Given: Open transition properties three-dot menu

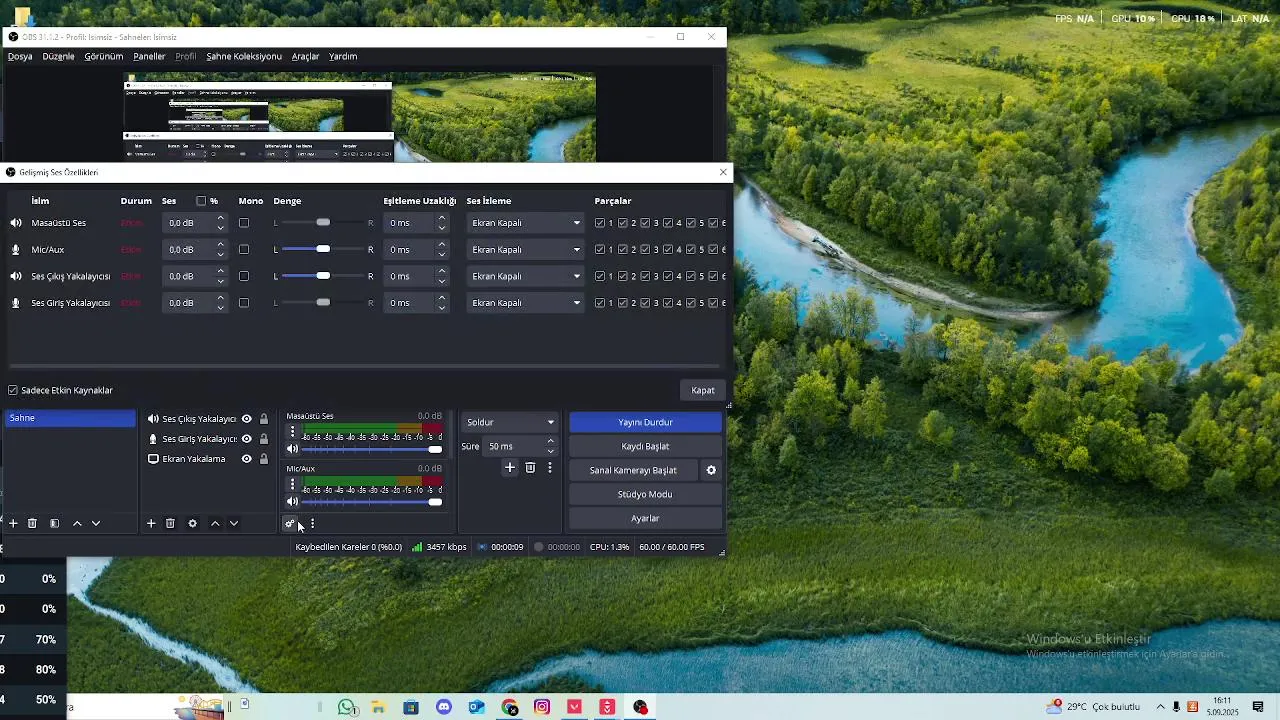Looking at the screenshot, I should [x=549, y=467].
